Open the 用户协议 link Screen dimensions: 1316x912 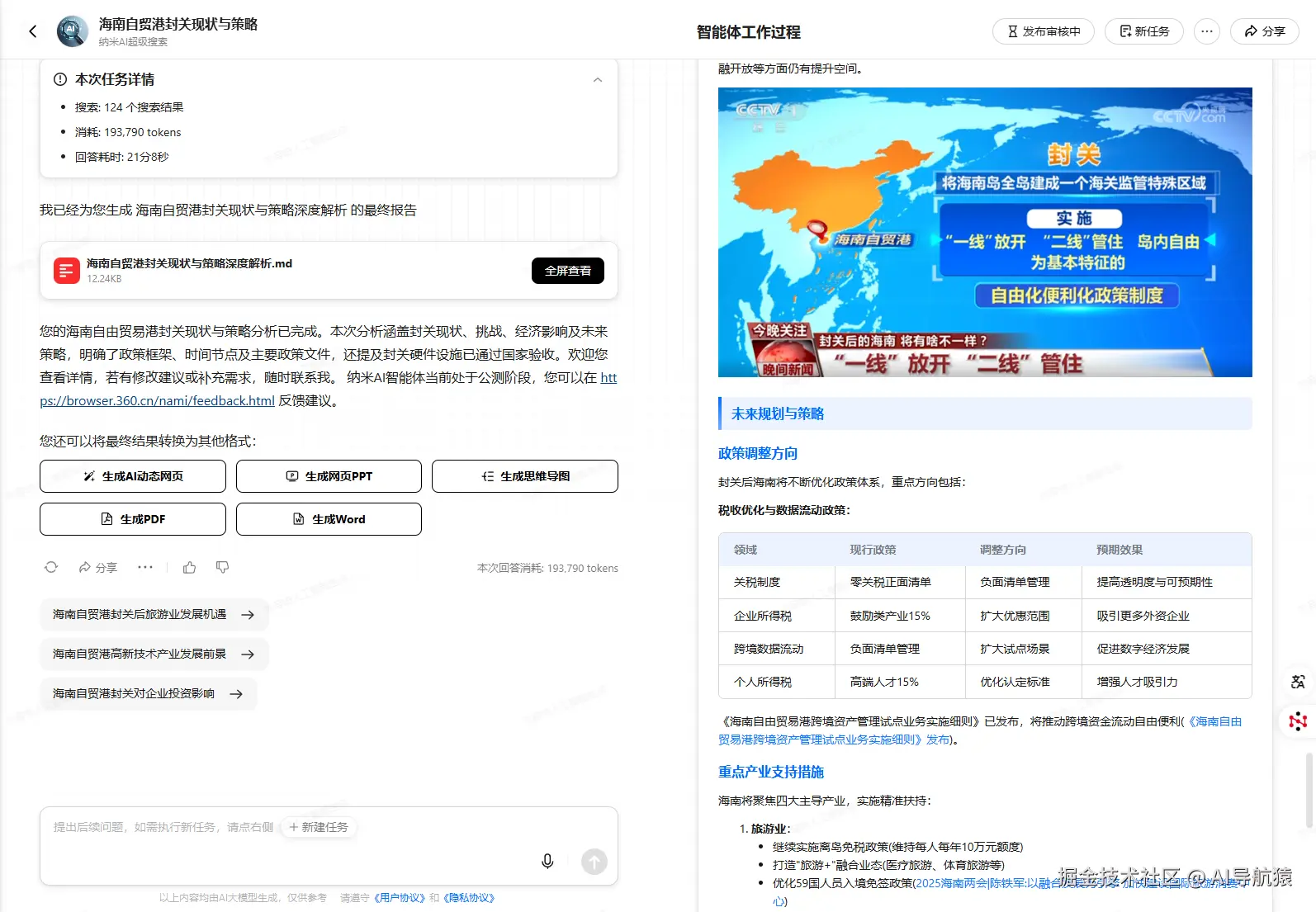click(400, 898)
